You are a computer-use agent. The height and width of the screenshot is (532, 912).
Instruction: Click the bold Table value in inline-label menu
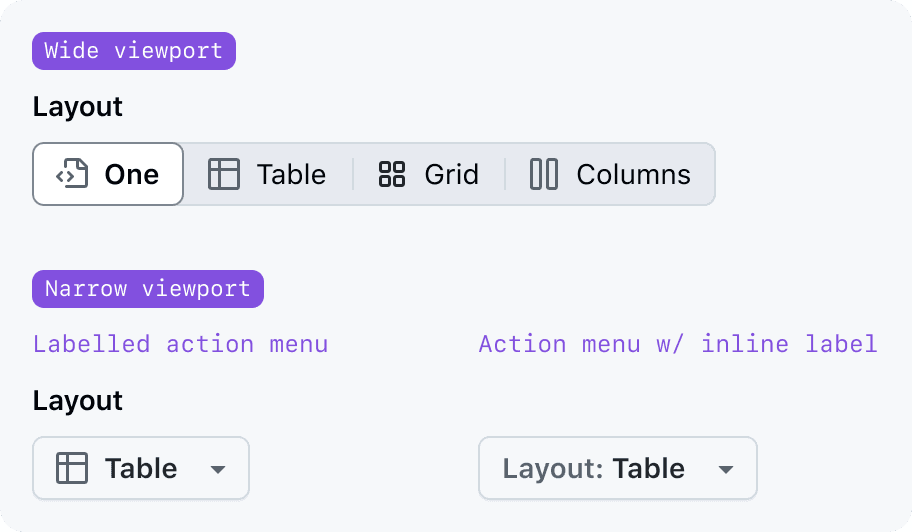(649, 468)
